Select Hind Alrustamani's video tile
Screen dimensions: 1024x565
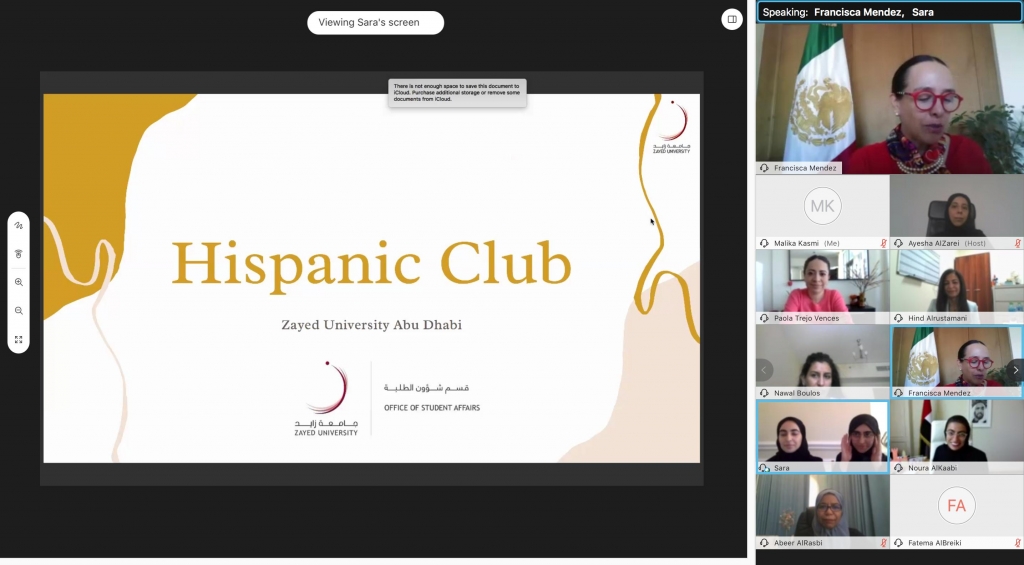coord(956,281)
